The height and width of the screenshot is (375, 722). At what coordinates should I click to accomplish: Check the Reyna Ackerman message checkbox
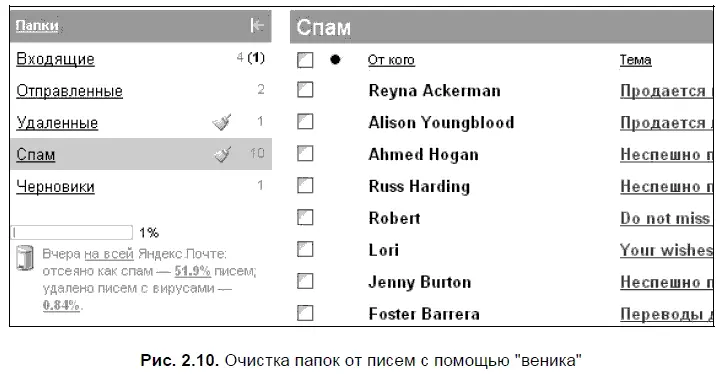tap(305, 90)
